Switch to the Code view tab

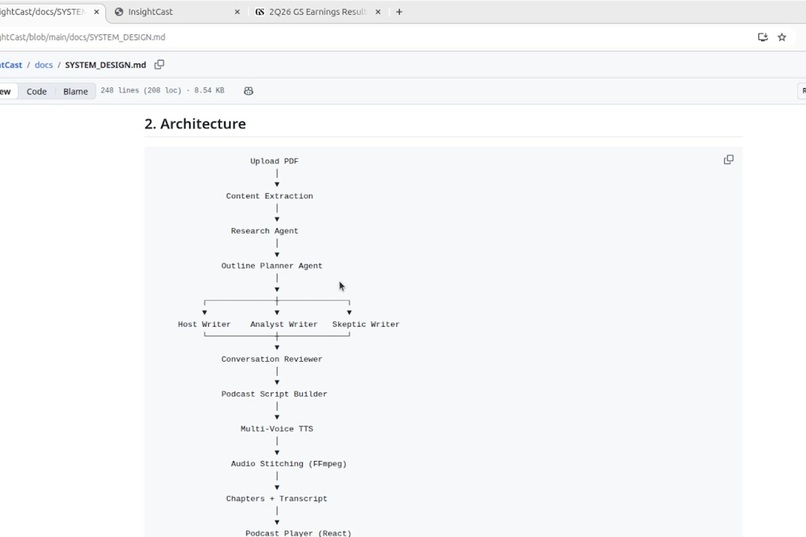pyautogui.click(x=36, y=91)
